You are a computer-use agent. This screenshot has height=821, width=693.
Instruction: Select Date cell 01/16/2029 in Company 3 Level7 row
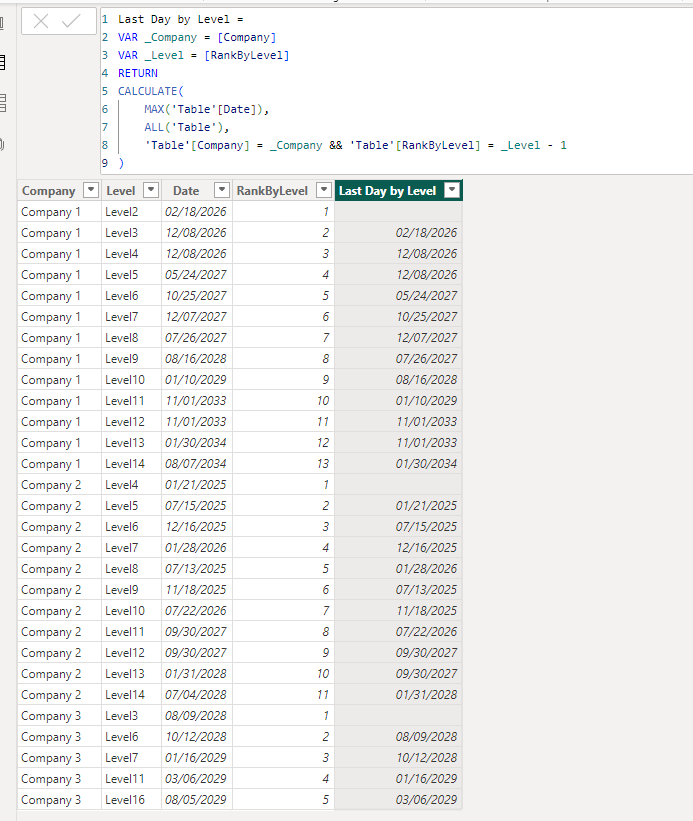coord(197,758)
